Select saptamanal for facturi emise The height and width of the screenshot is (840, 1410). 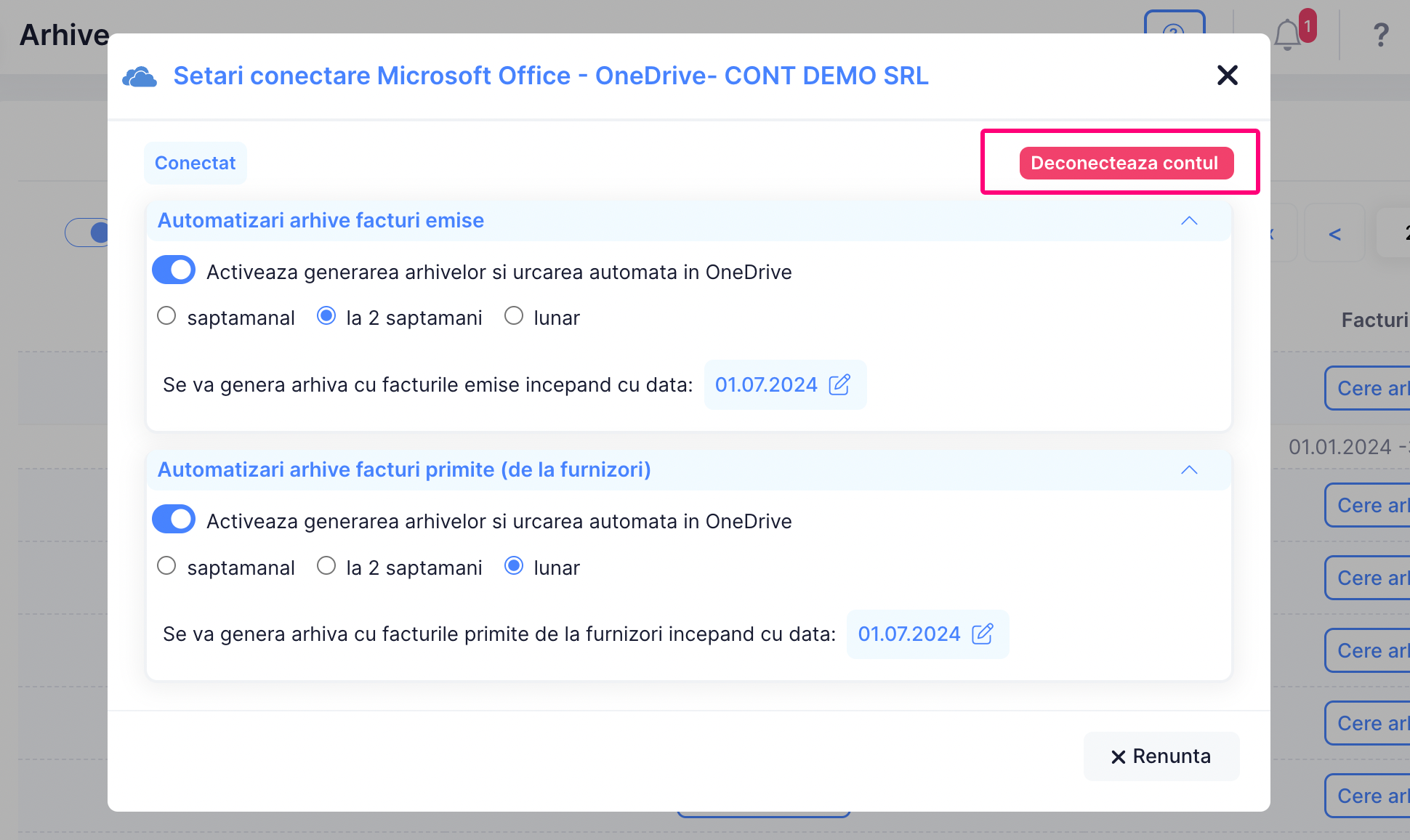[x=166, y=316]
